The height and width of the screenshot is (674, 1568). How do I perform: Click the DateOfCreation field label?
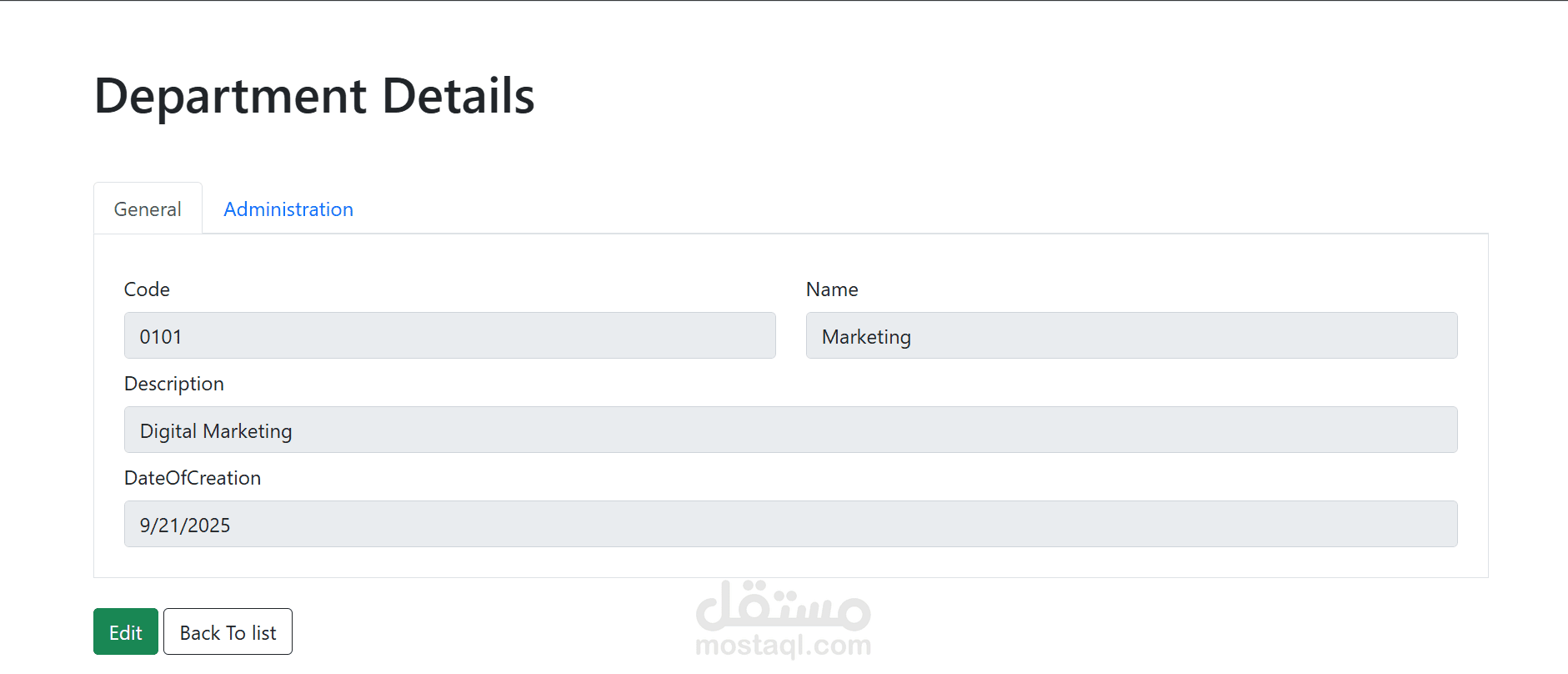[x=193, y=478]
